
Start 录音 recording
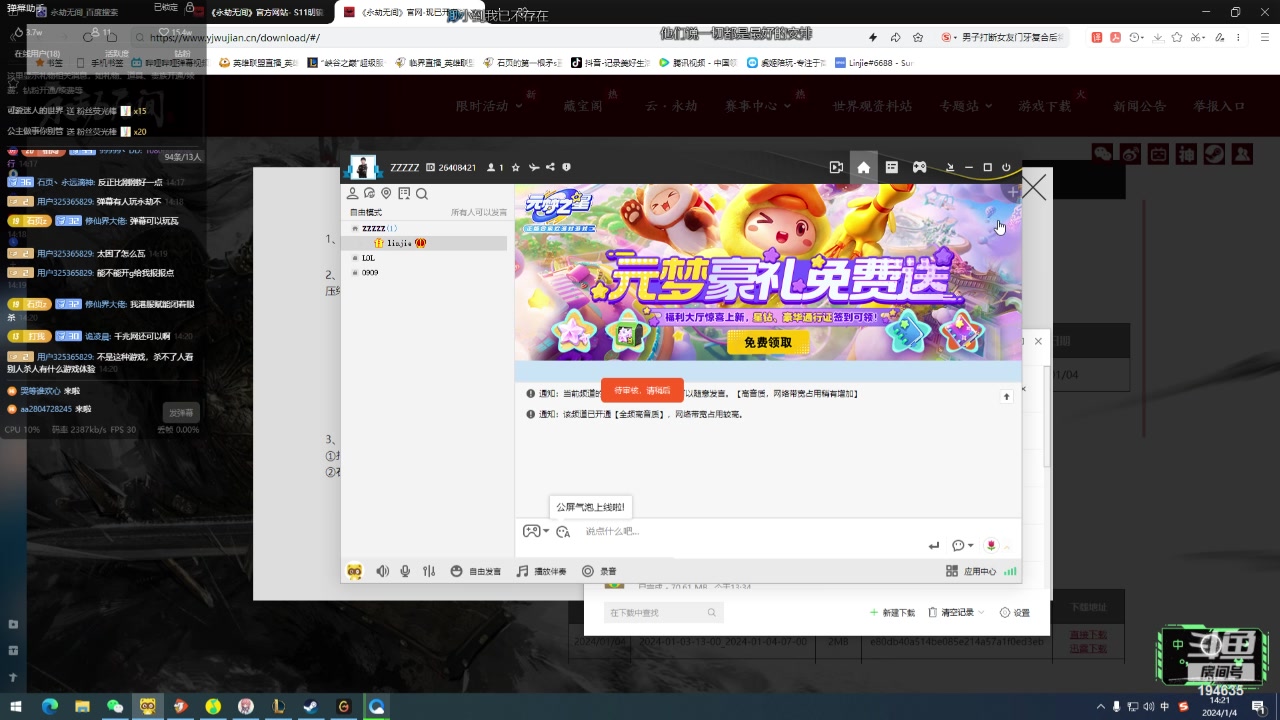[600, 571]
